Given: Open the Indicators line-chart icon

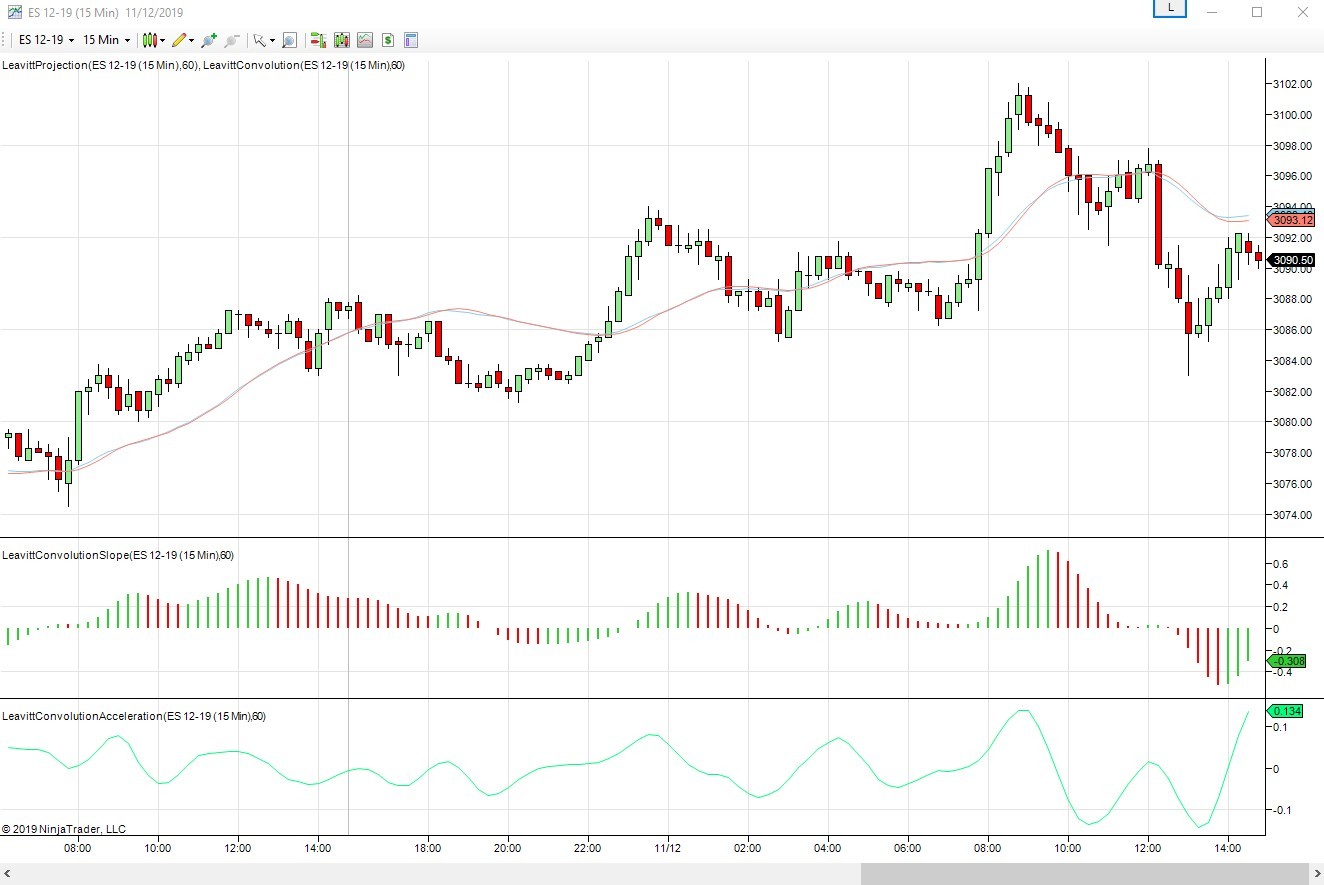Looking at the screenshot, I should pos(365,40).
